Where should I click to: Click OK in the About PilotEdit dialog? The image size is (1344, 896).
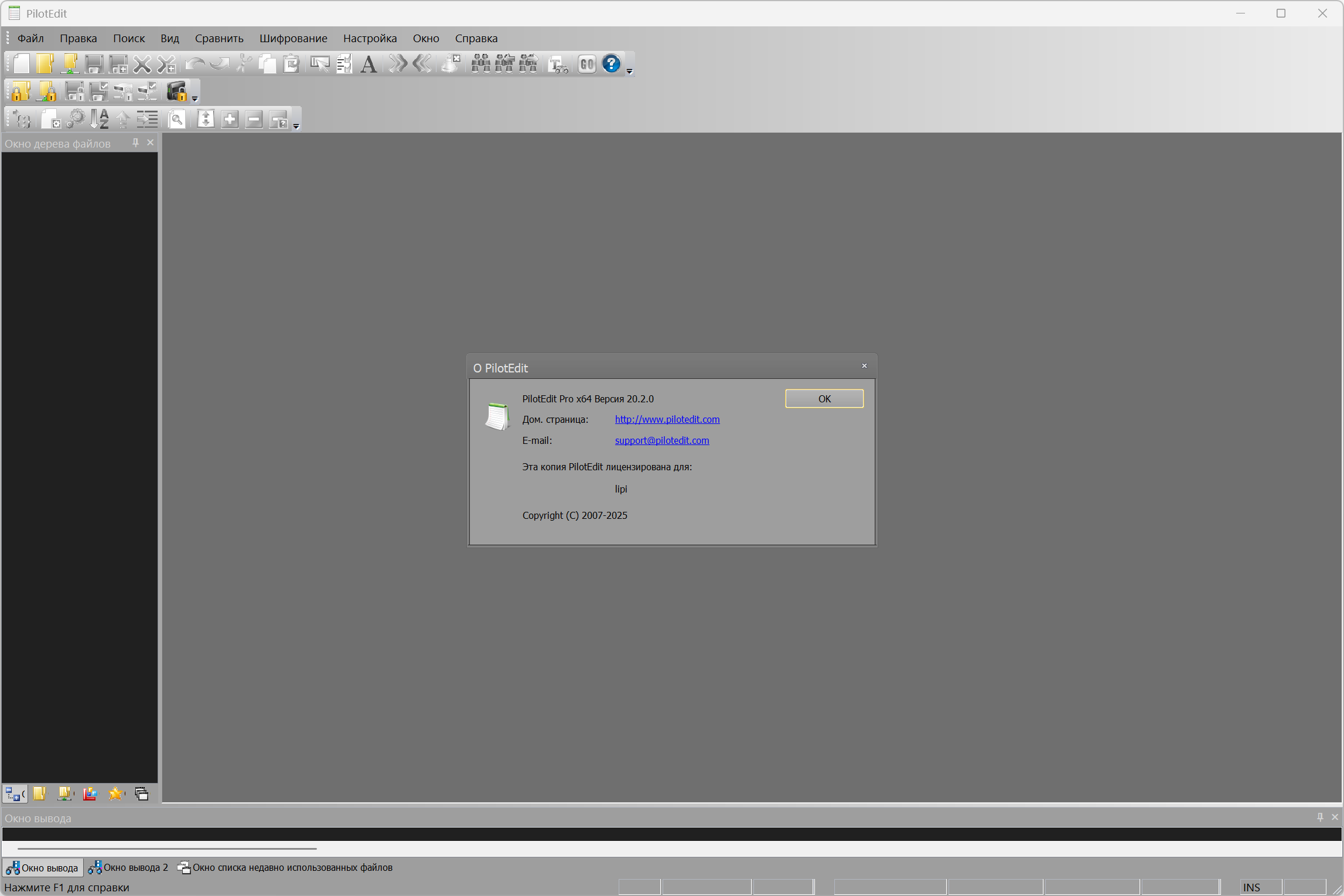[x=824, y=399]
